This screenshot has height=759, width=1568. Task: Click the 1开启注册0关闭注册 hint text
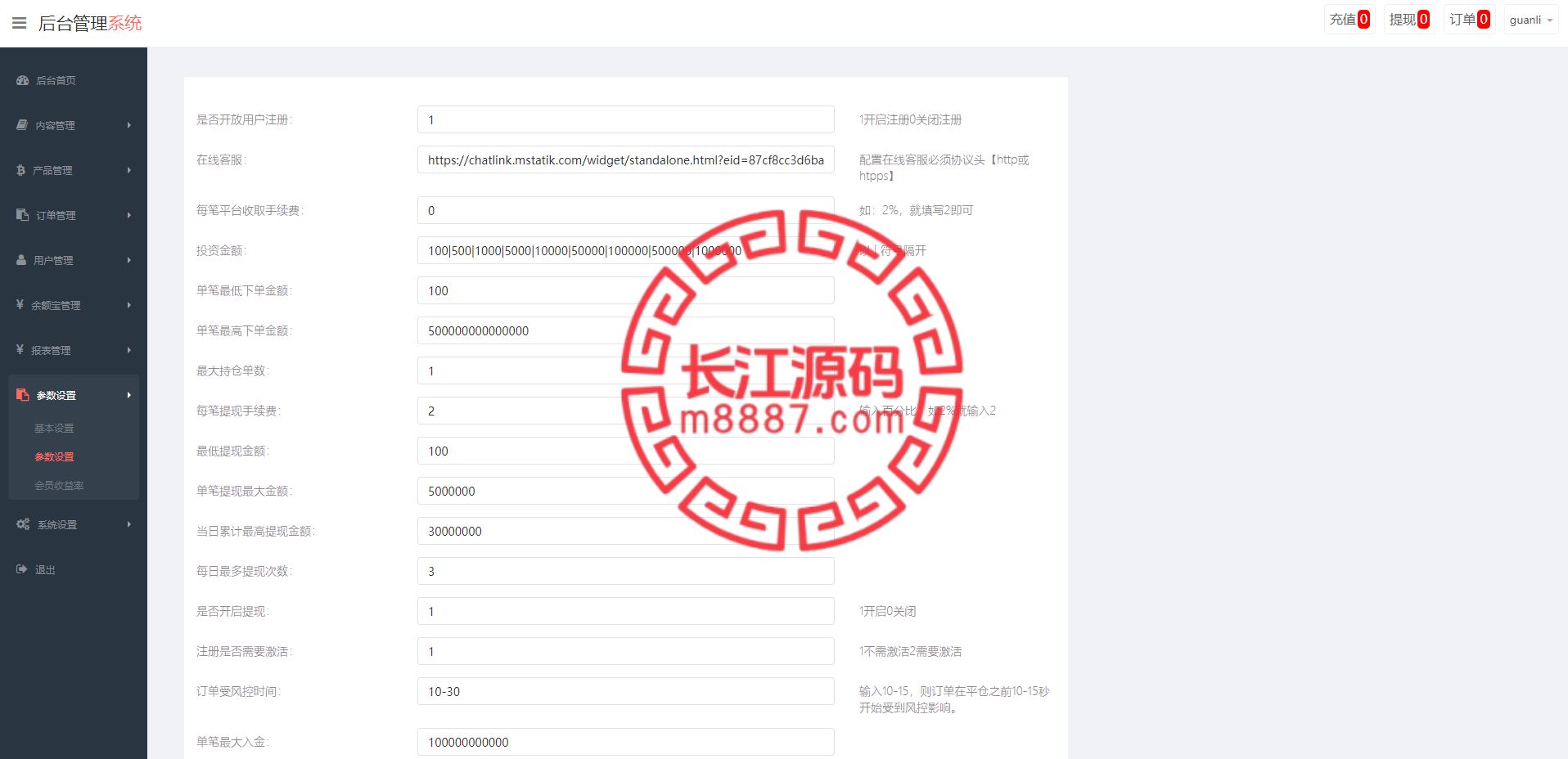tap(910, 119)
